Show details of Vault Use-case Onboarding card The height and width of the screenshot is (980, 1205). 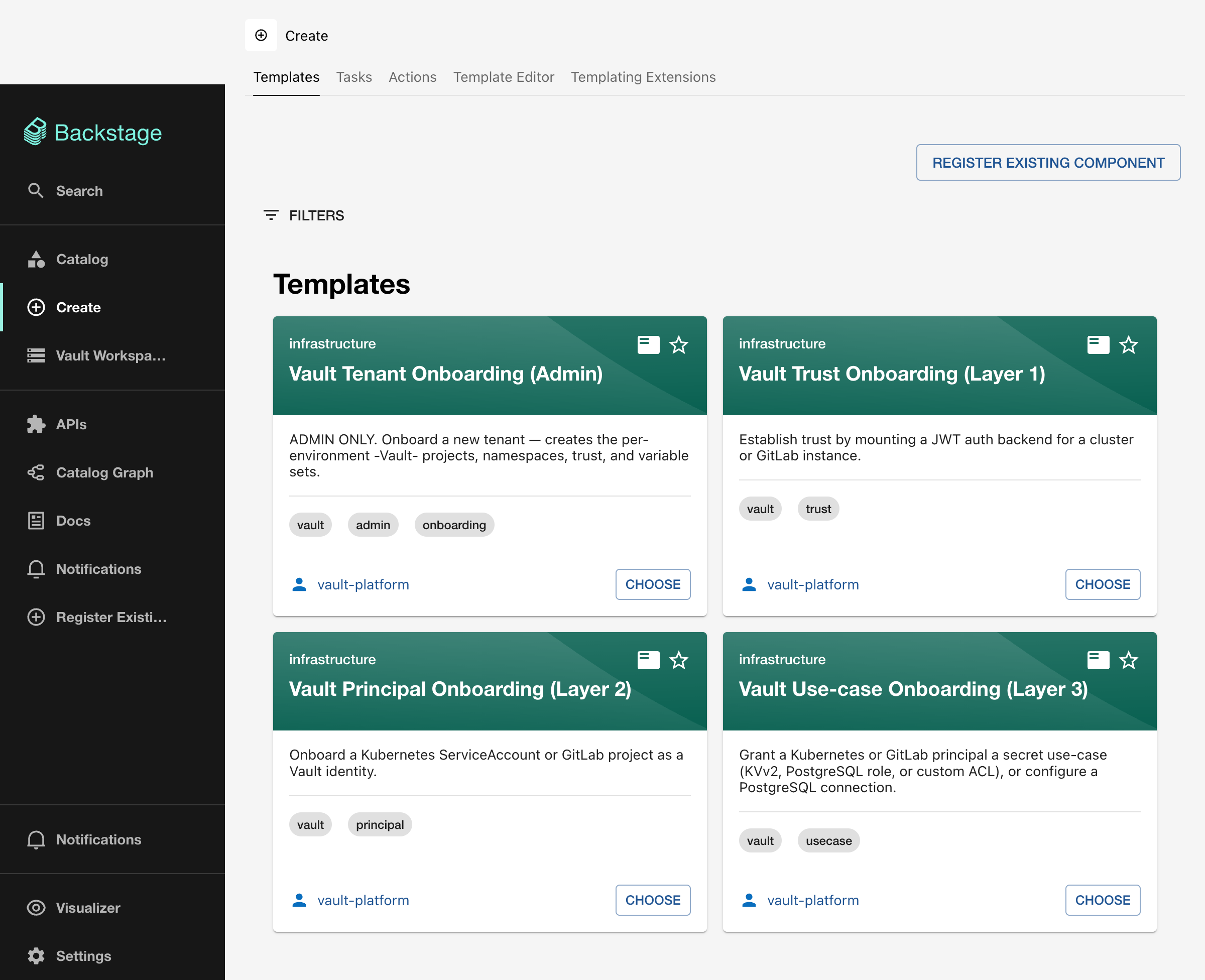click(1098, 660)
